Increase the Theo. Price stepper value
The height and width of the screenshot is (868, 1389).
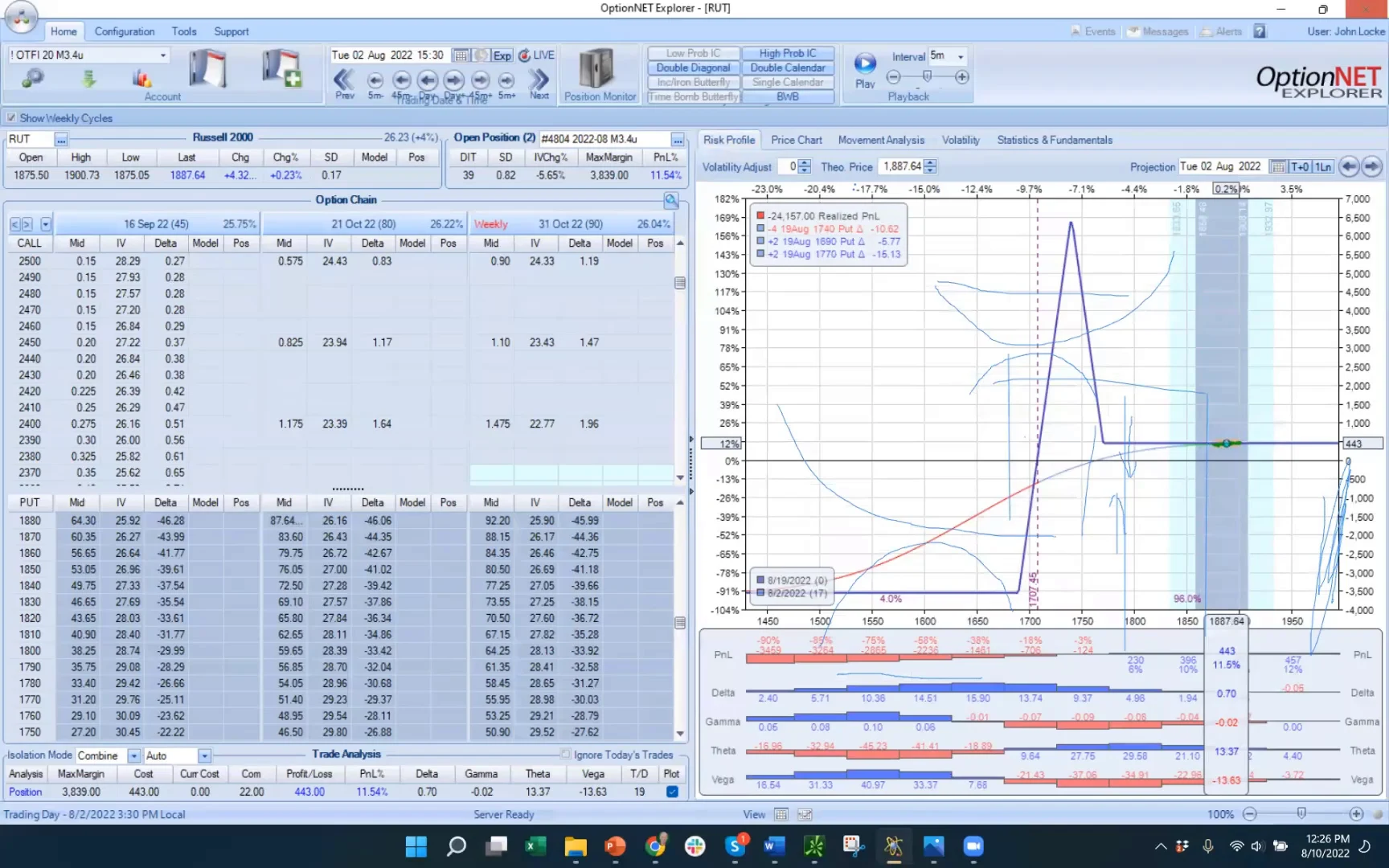[931, 163]
